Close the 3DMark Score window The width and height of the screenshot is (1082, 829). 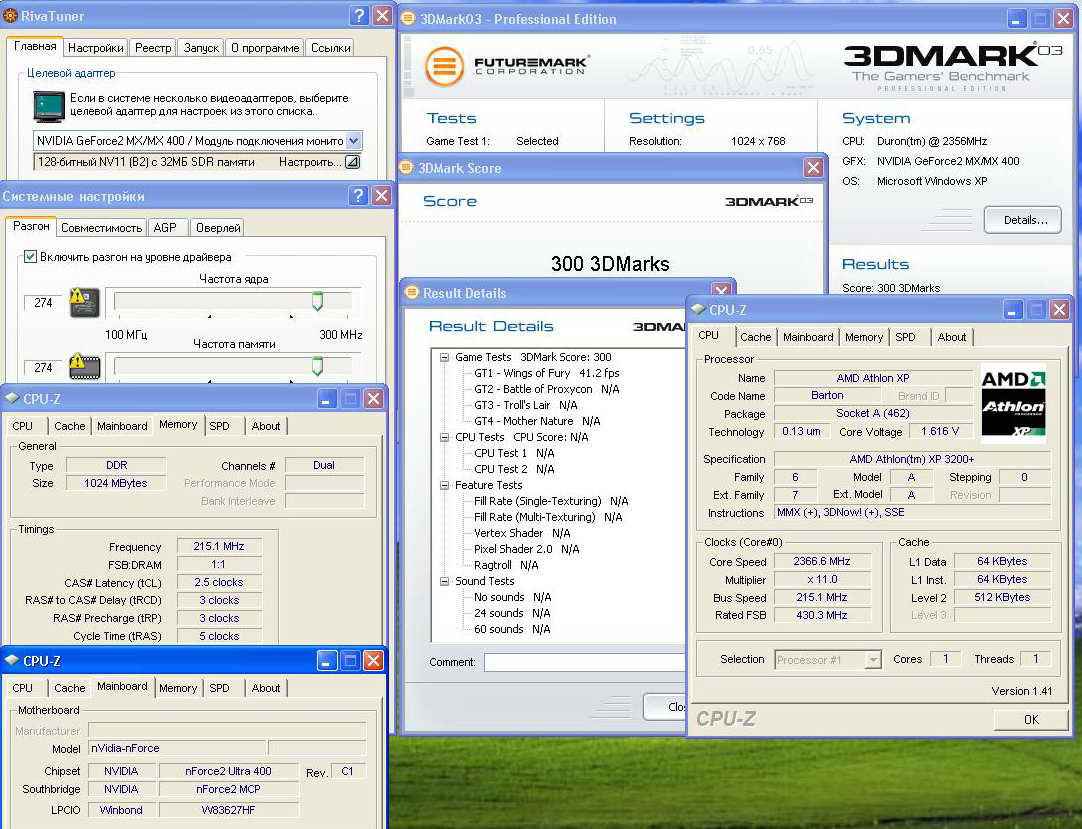click(814, 167)
